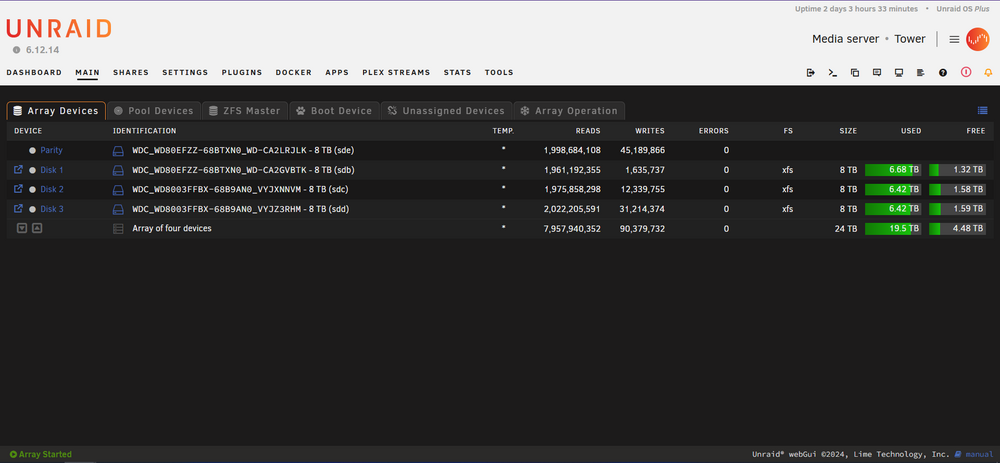Click the drive icon in Disk 1 row
This screenshot has width=1000, height=463.
tap(118, 170)
